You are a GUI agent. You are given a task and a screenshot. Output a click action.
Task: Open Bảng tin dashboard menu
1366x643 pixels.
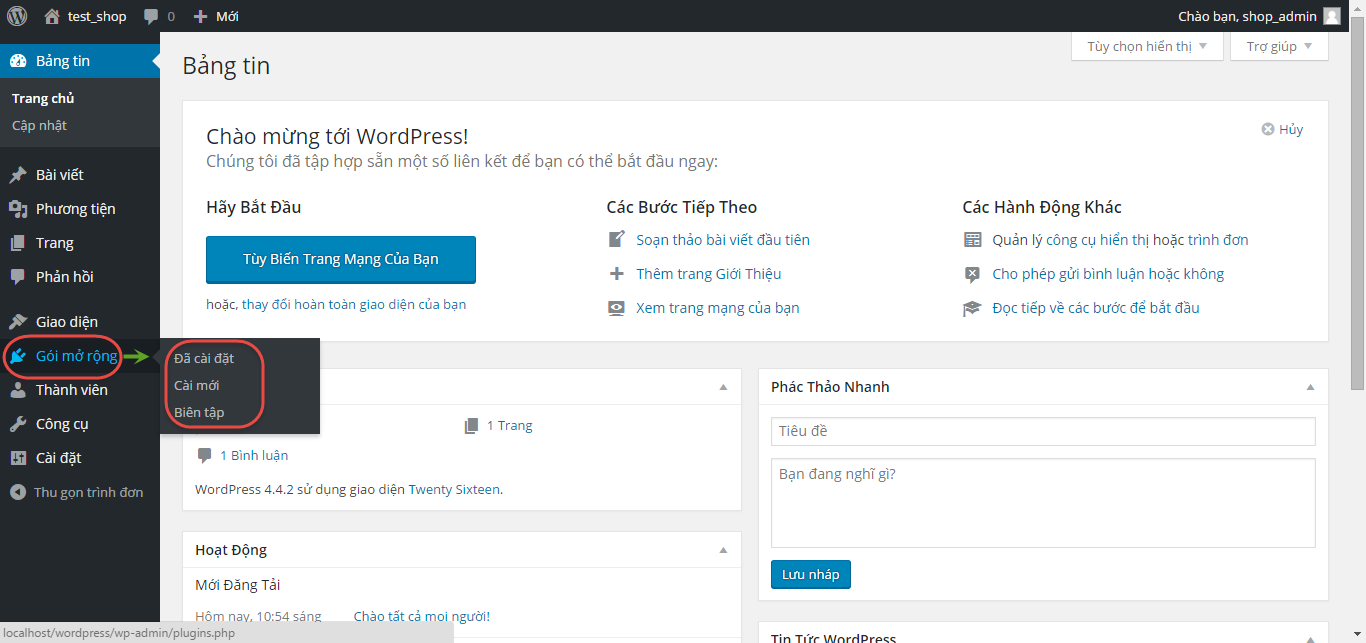[80, 61]
